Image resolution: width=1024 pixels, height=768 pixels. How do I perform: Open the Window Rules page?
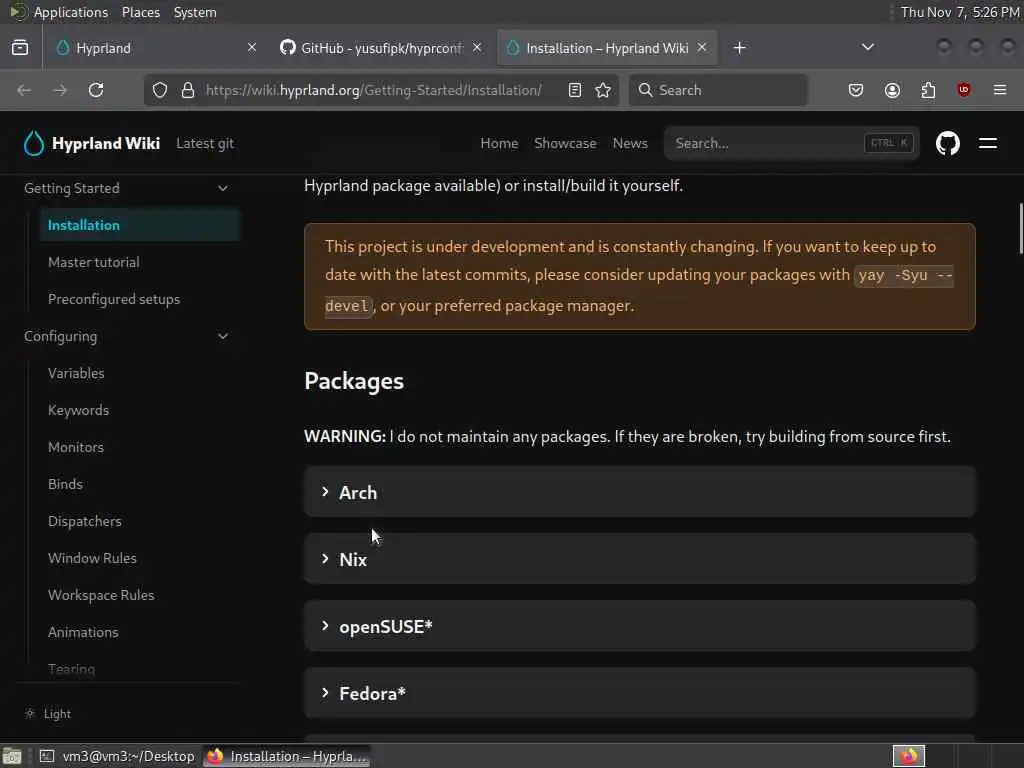pos(92,558)
